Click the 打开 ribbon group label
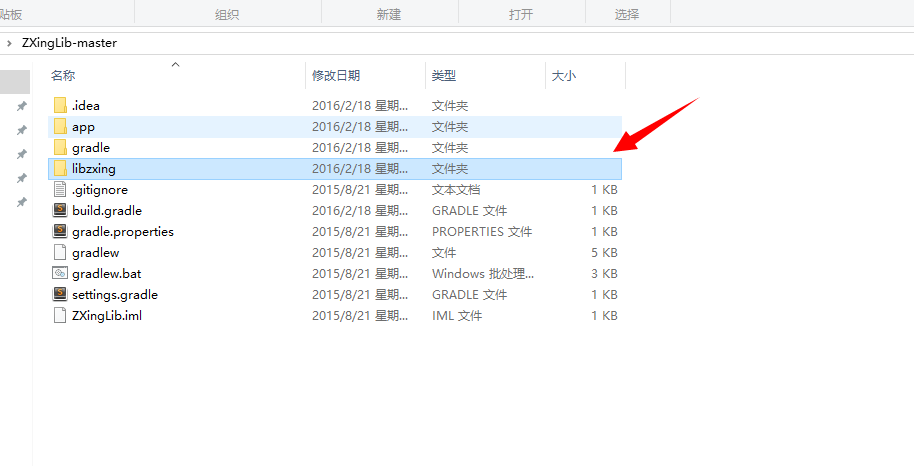The height and width of the screenshot is (466, 914). 521,14
